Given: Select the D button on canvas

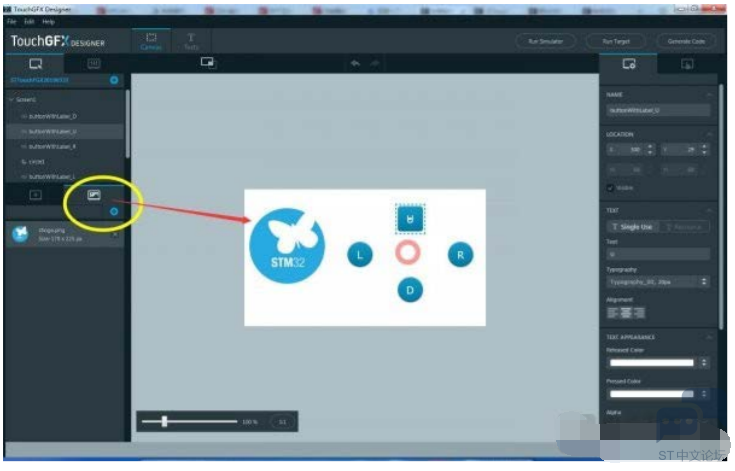Looking at the screenshot, I should (x=410, y=291).
